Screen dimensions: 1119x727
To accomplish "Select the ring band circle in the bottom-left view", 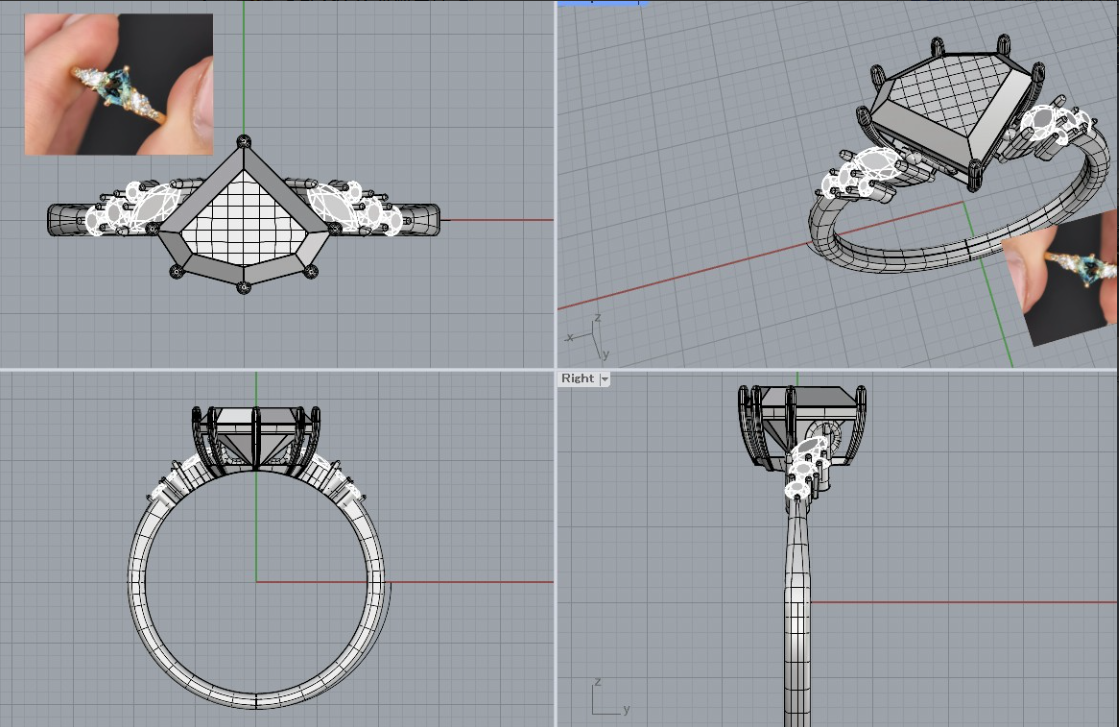I will (x=256, y=583).
